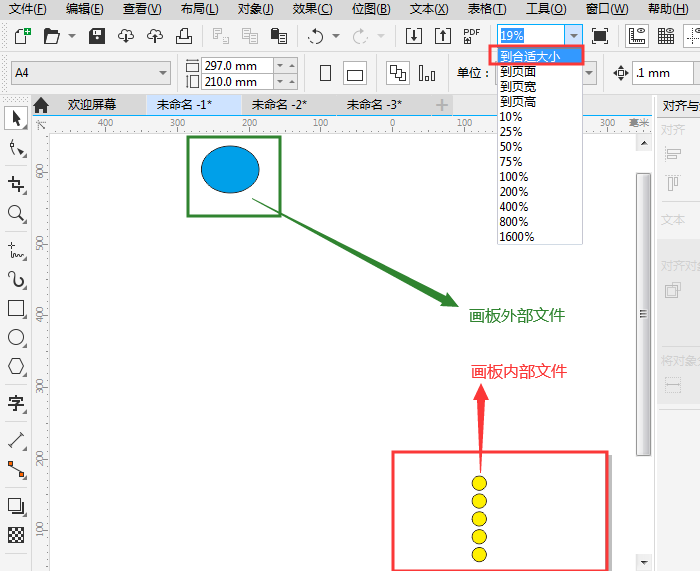Select the Pick tool arrow
Image resolution: width=700 pixels, height=571 pixels.
17,119
